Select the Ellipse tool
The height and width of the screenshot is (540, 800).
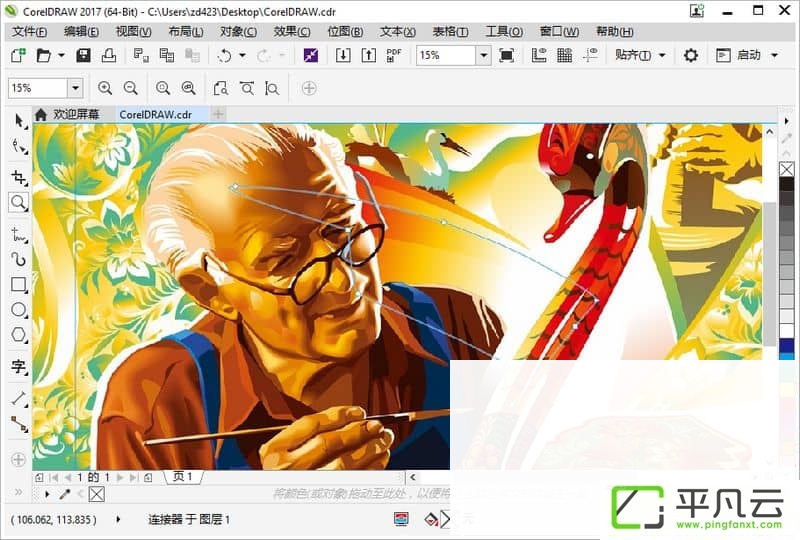point(19,309)
